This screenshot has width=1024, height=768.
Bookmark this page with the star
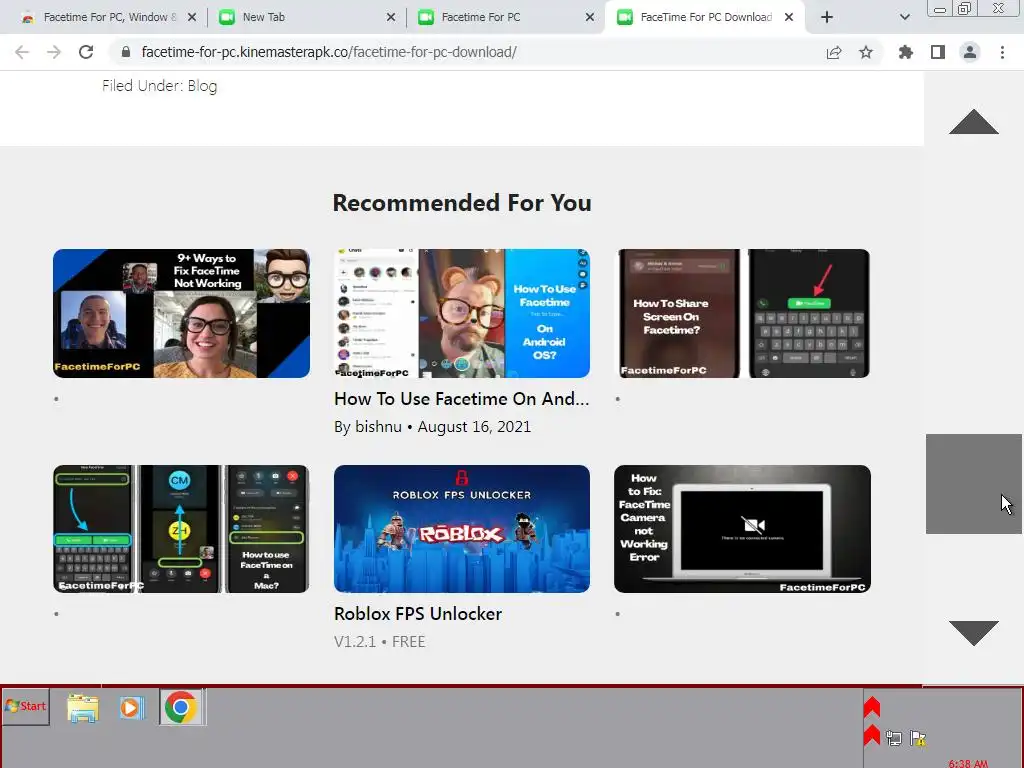coord(866,52)
